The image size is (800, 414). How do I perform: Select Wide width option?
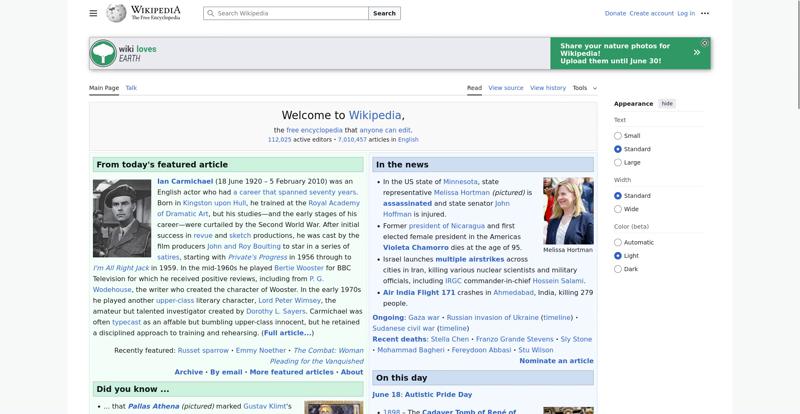coord(618,209)
